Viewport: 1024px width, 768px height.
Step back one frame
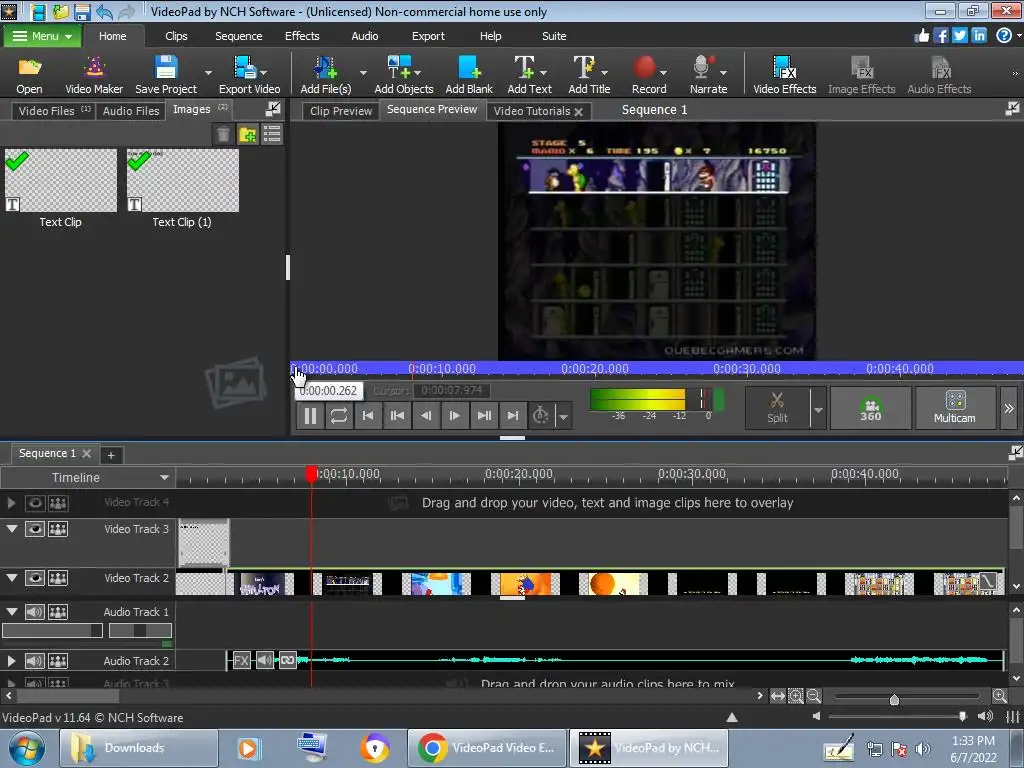click(x=426, y=415)
